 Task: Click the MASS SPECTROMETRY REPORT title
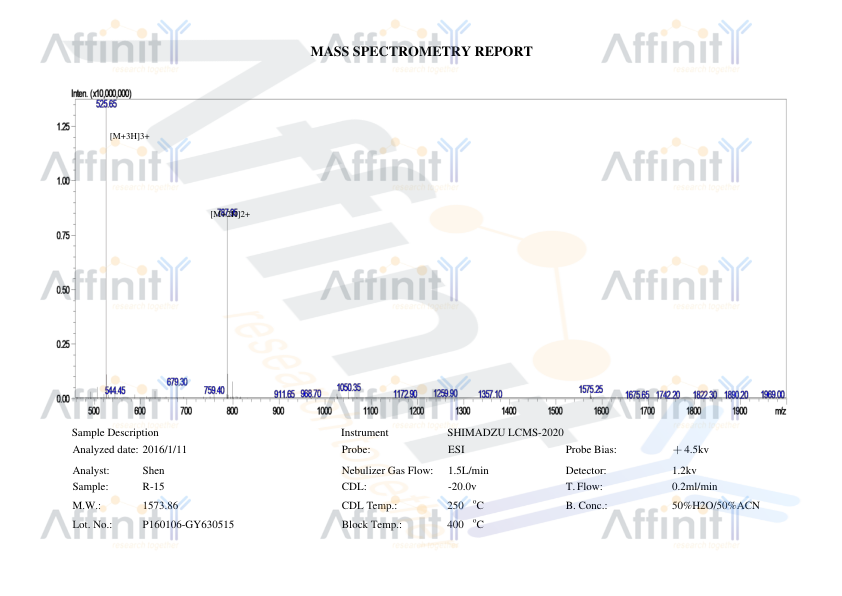pyautogui.click(x=422, y=52)
